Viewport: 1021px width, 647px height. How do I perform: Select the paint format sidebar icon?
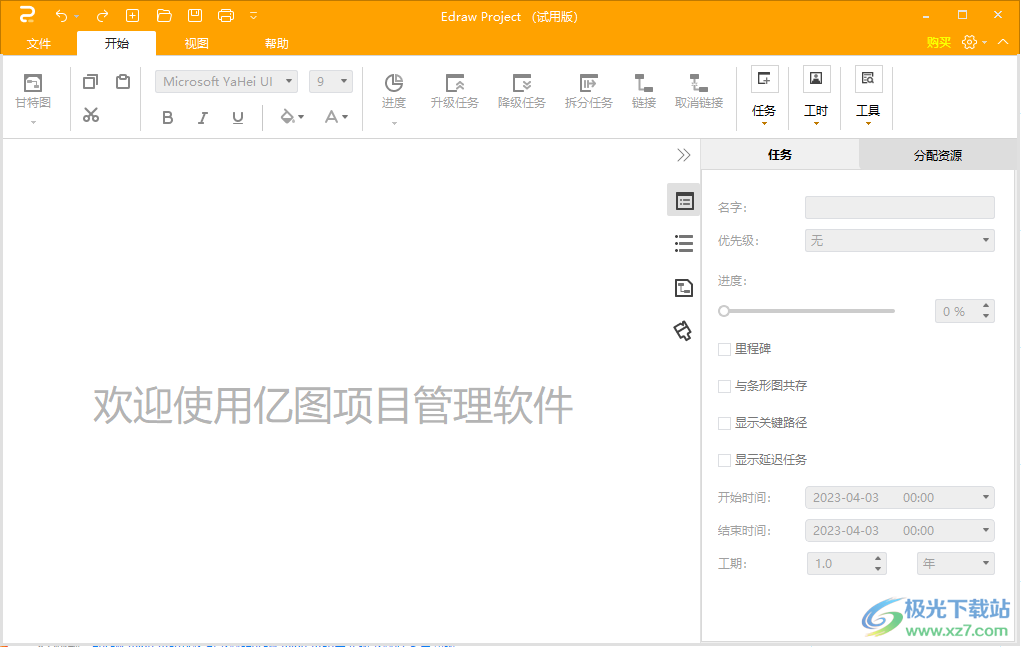pos(682,331)
